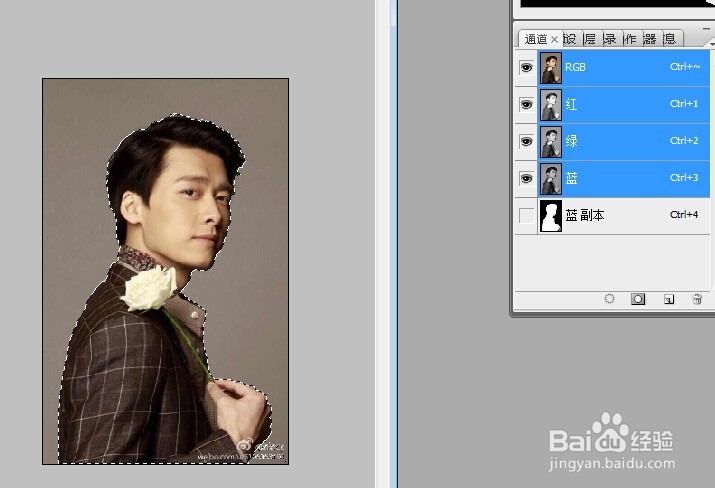Open the panel tab ending in 器

point(650,39)
